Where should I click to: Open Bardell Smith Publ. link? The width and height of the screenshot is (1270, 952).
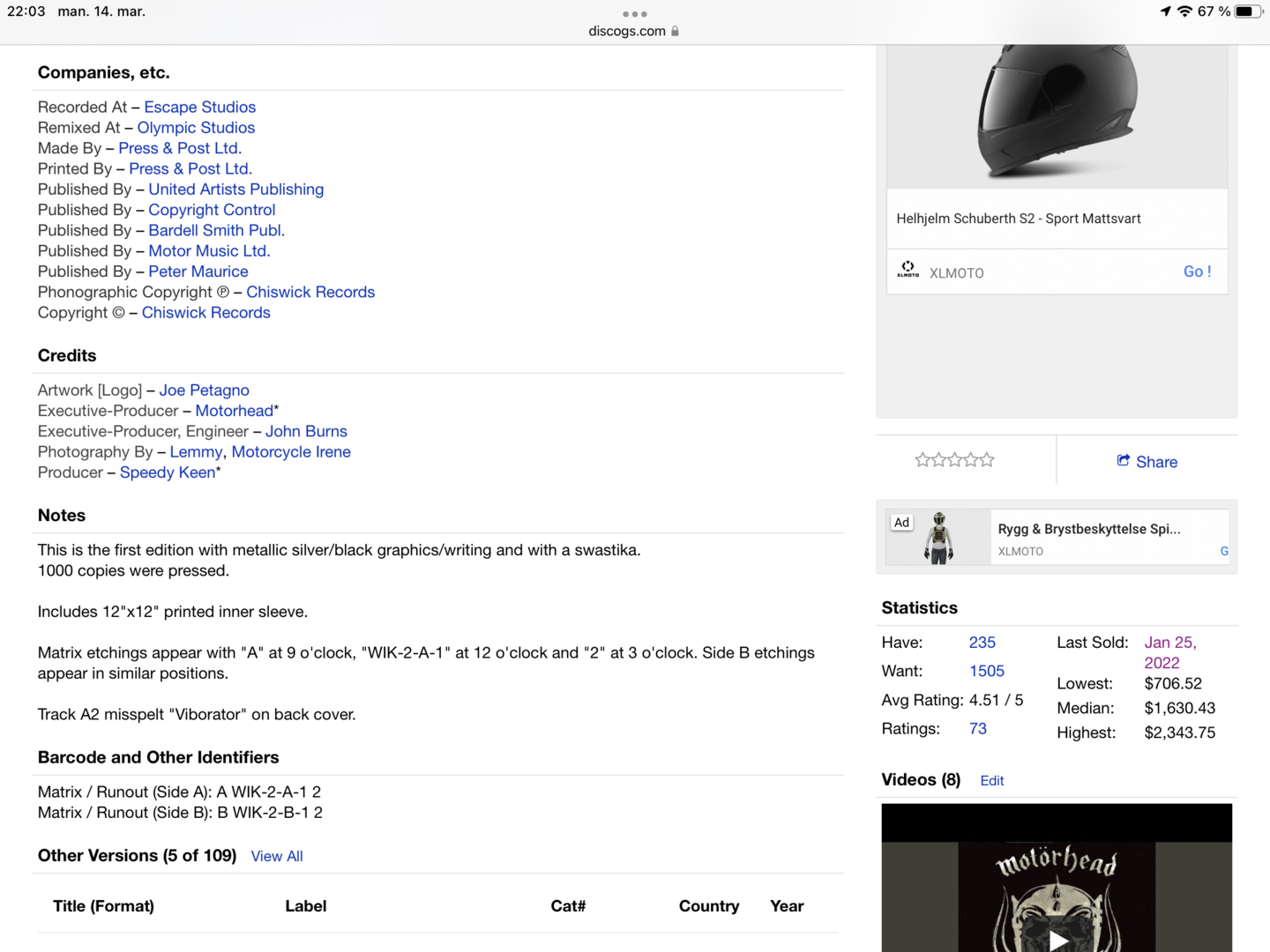[217, 230]
